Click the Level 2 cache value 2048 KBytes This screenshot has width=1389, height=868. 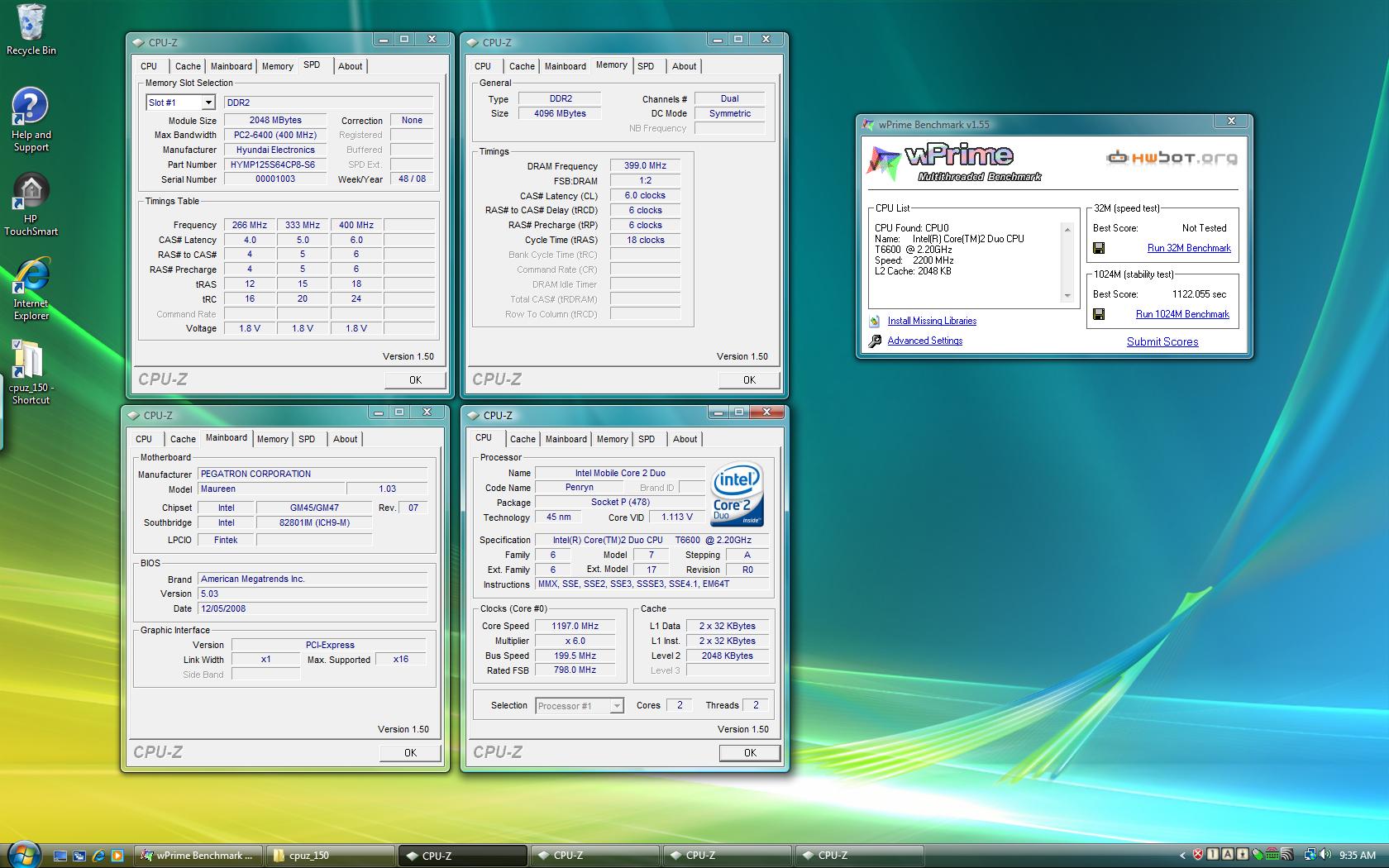(728, 656)
